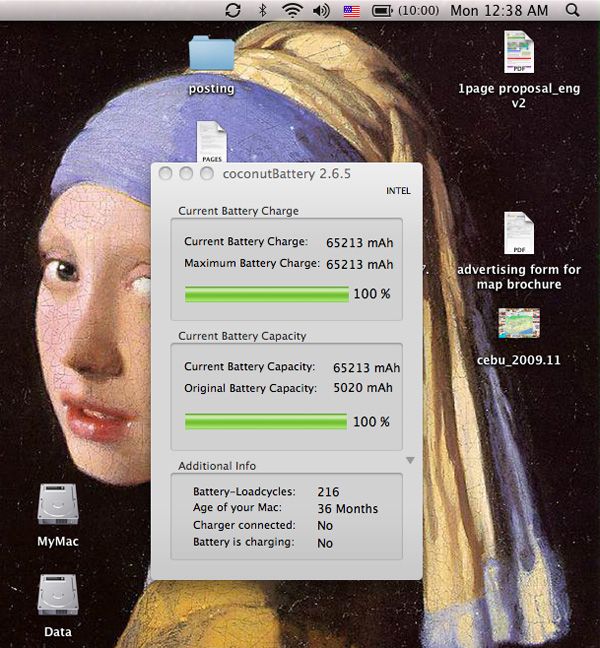Close the coconutBattery window

(165, 174)
